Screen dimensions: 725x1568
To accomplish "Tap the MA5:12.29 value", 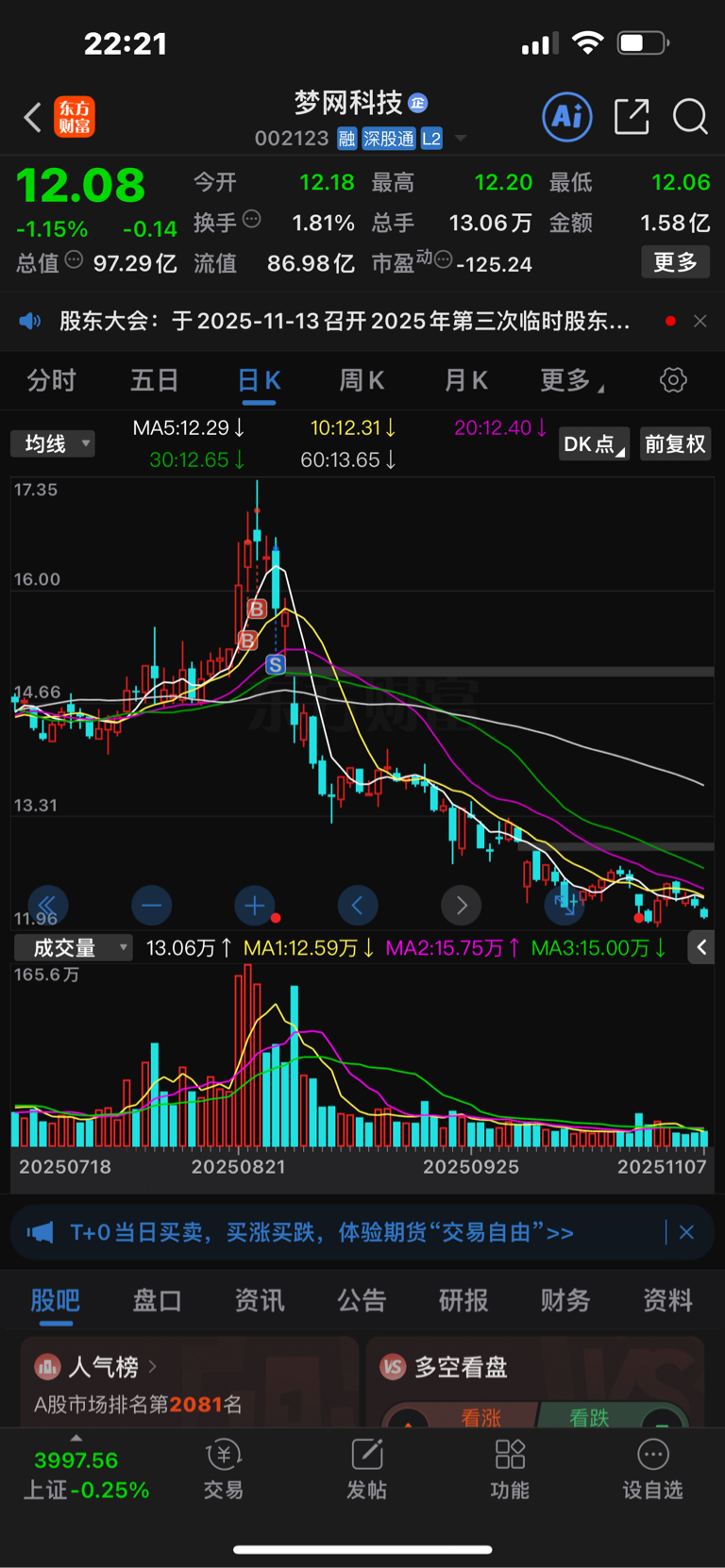I will pos(189,427).
